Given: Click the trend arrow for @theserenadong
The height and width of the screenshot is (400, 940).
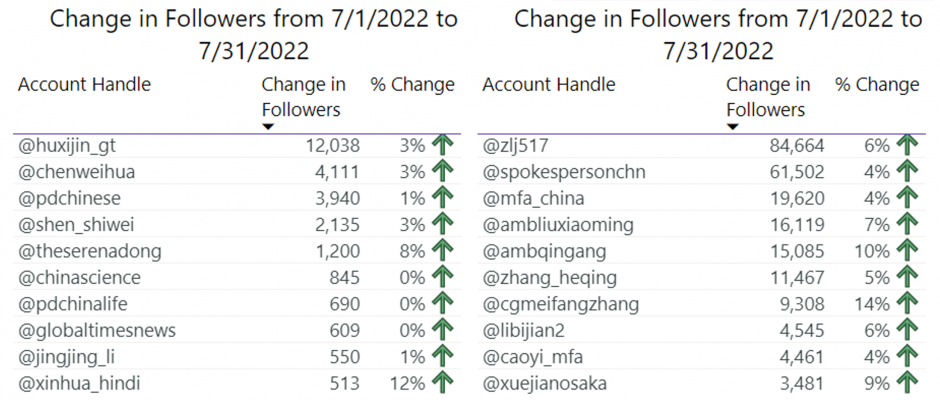Looking at the screenshot, I should click(442, 251).
